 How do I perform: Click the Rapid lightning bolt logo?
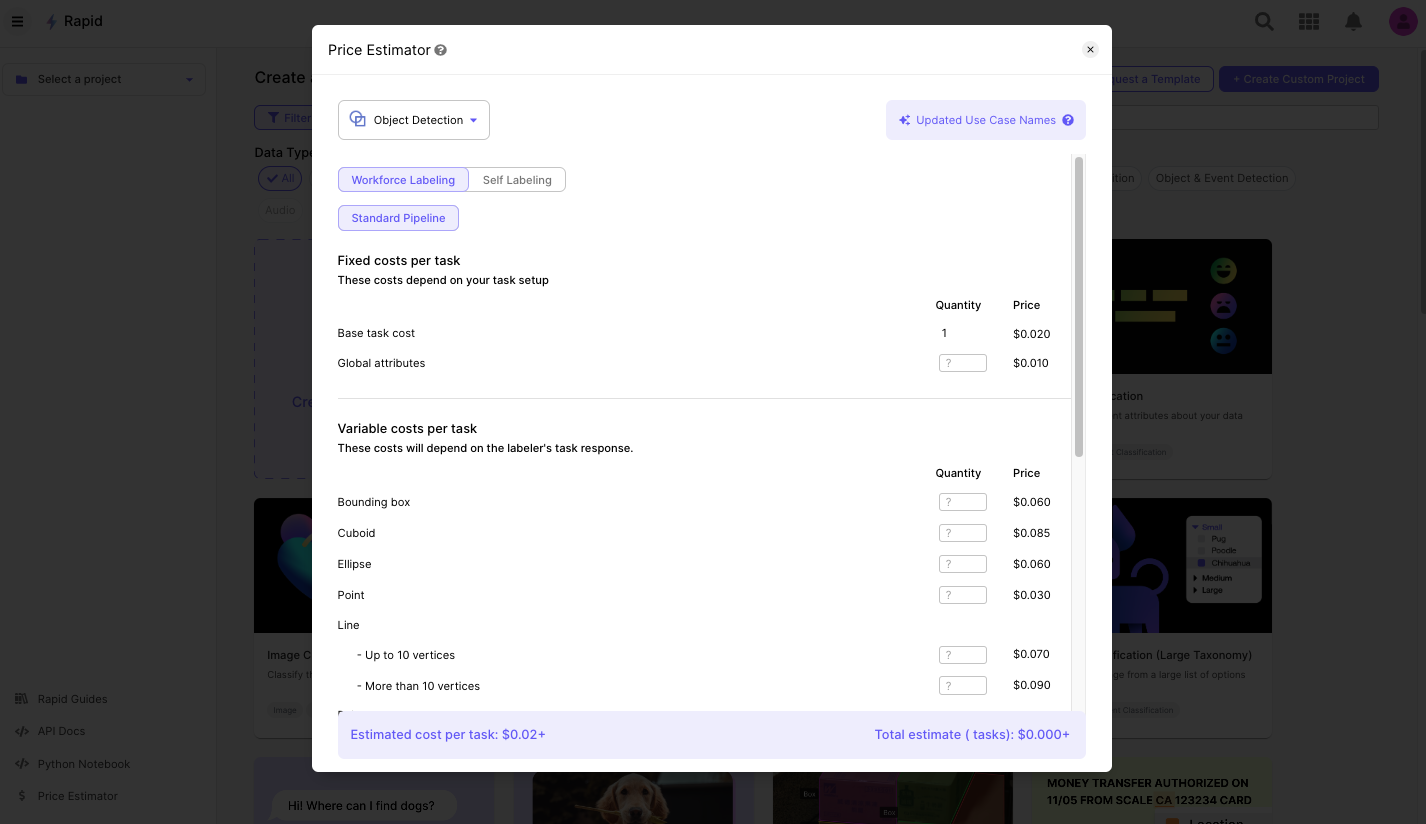(51, 21)
